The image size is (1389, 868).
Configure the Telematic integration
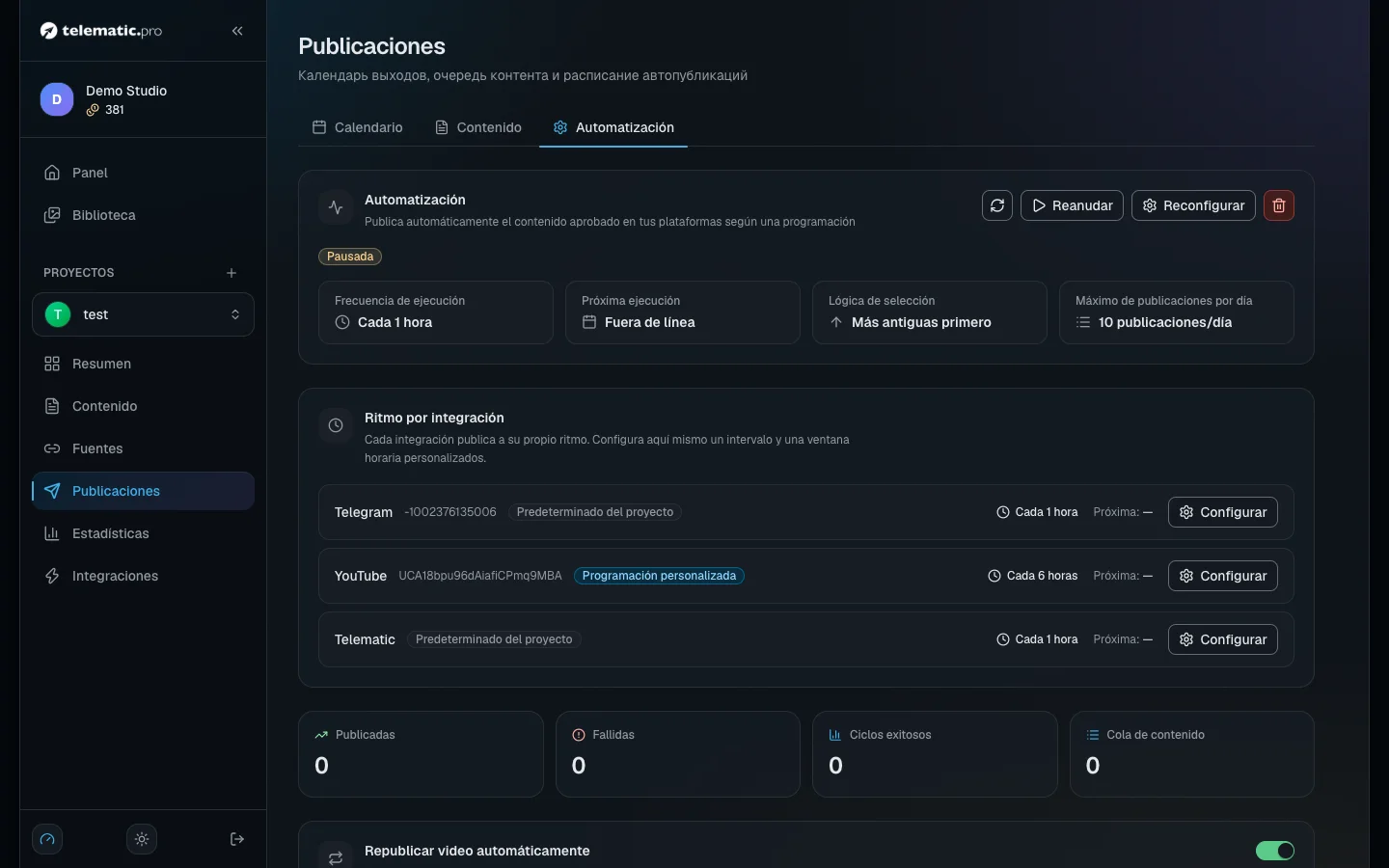click(1223, 639)
